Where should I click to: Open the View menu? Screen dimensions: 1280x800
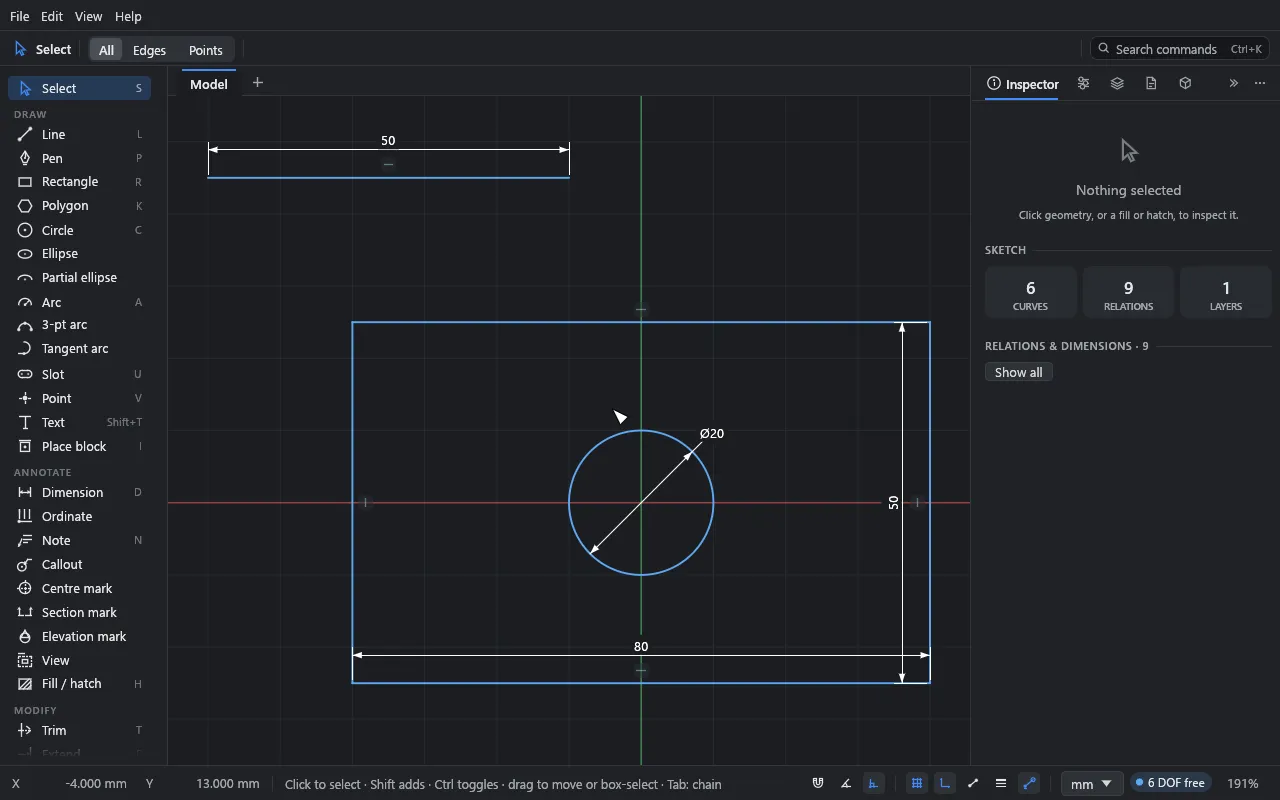tap(88, 17)
